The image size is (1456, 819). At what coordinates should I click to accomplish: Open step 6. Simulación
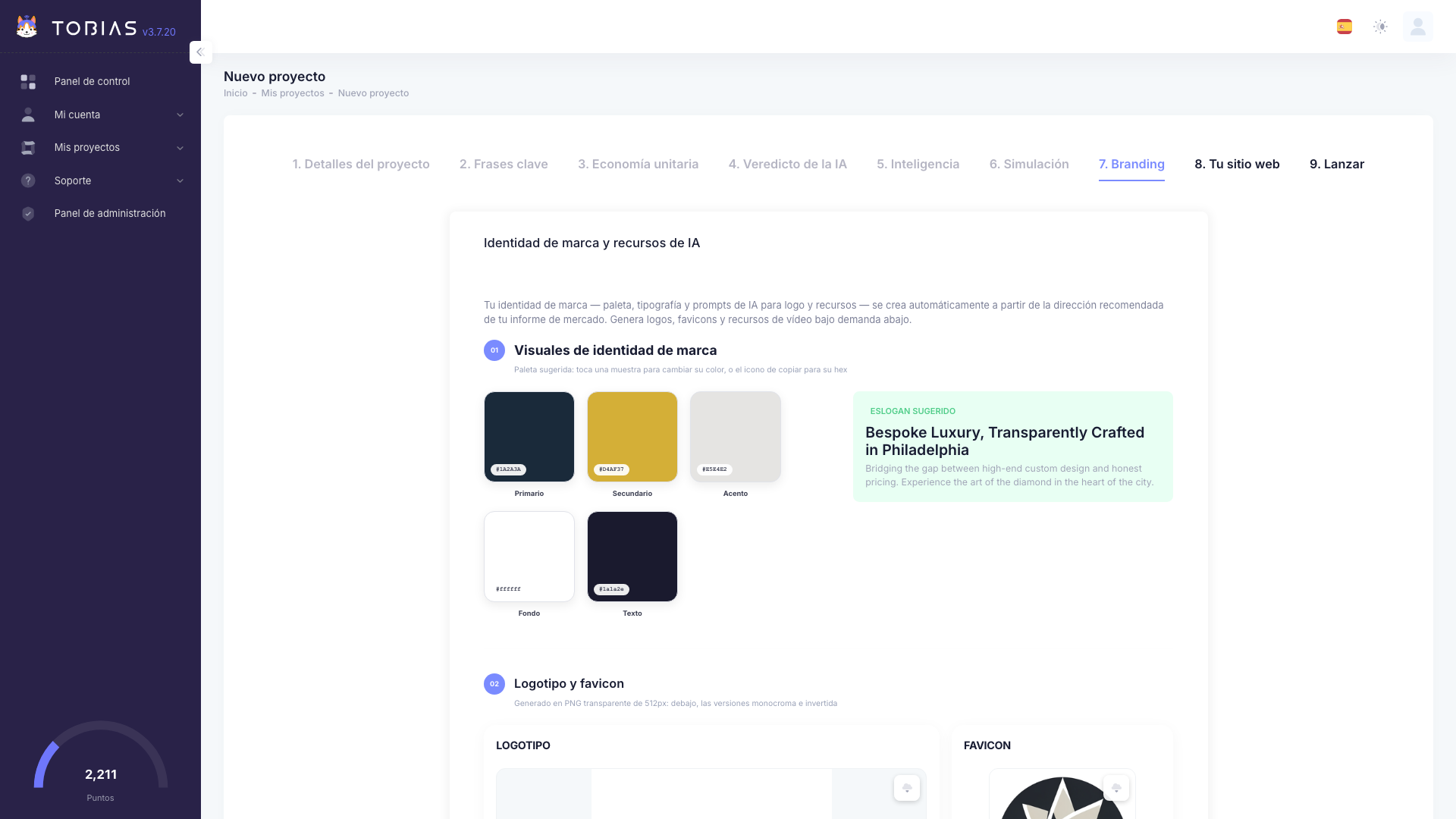point(1029,164)
